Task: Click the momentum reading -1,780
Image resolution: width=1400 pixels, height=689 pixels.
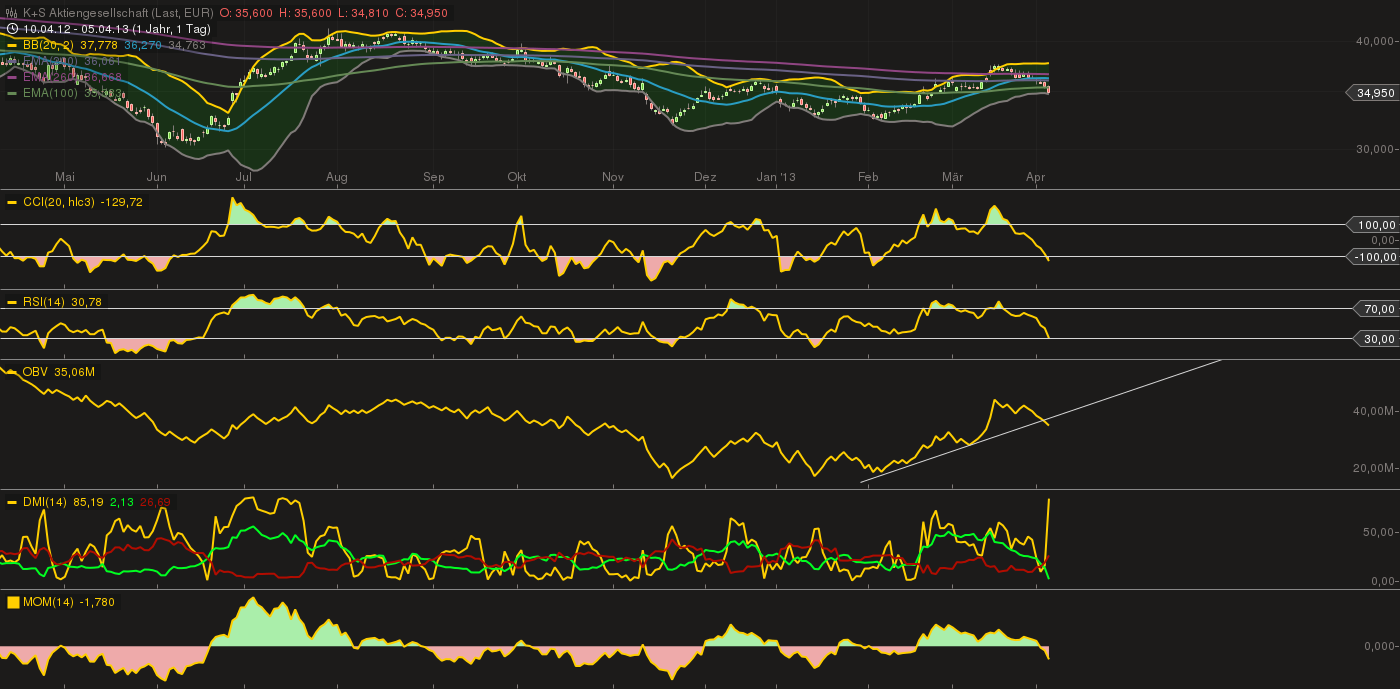Action: (98, 602)
